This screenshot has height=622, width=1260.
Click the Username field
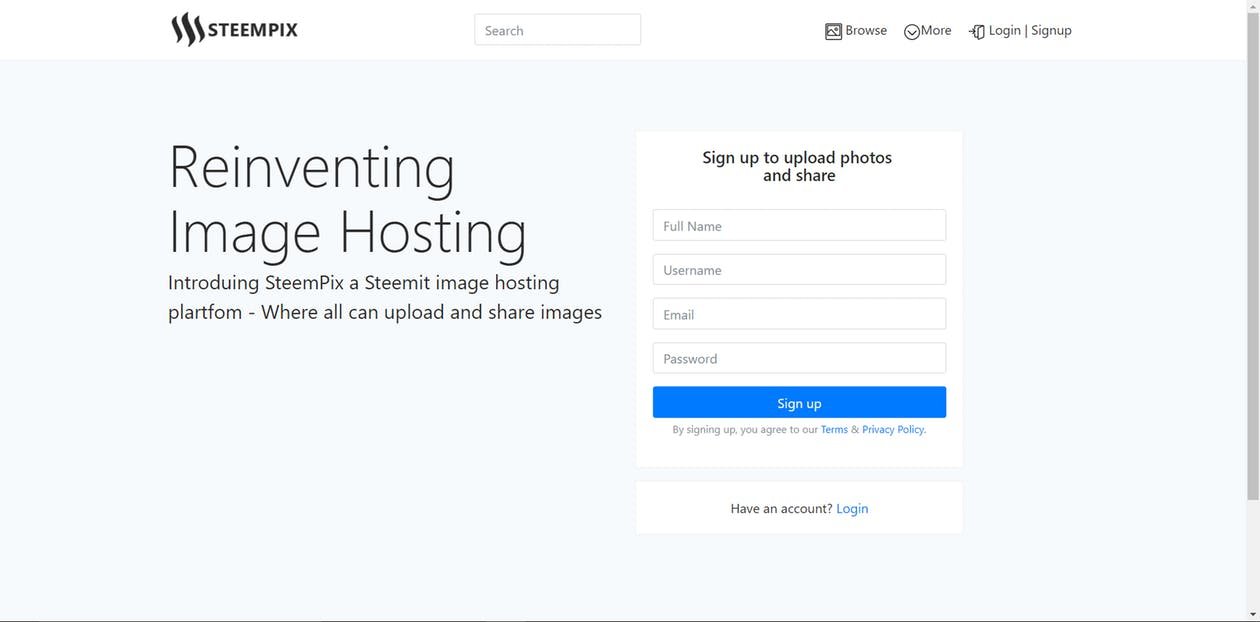tap(799, 270)
